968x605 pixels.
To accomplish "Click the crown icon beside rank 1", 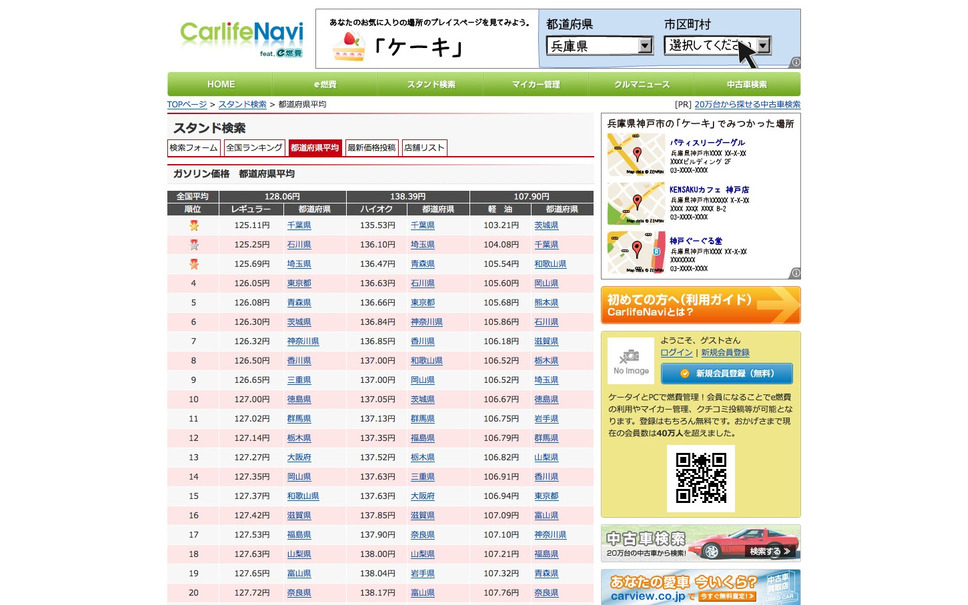I will pos(192,225).
